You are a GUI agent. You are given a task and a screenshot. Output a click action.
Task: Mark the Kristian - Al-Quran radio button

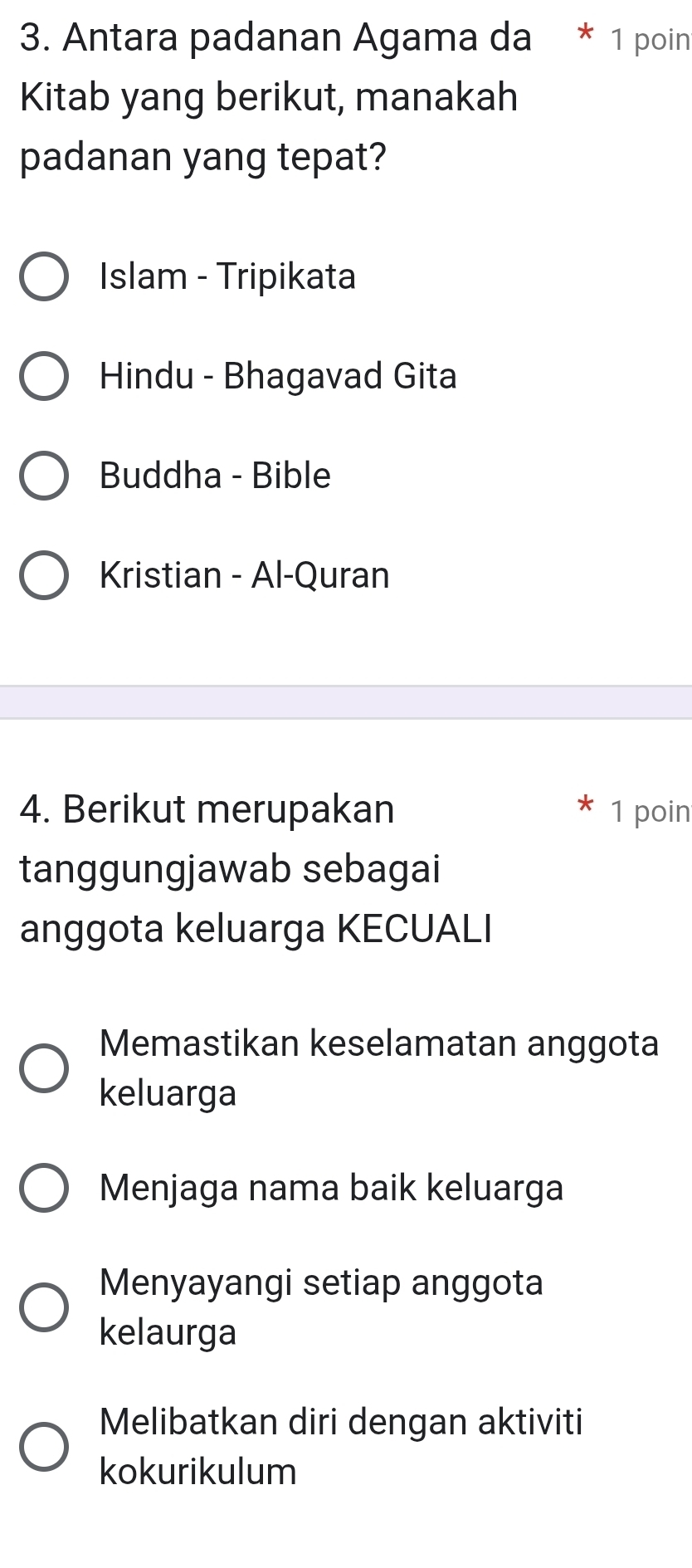[44, 575]
